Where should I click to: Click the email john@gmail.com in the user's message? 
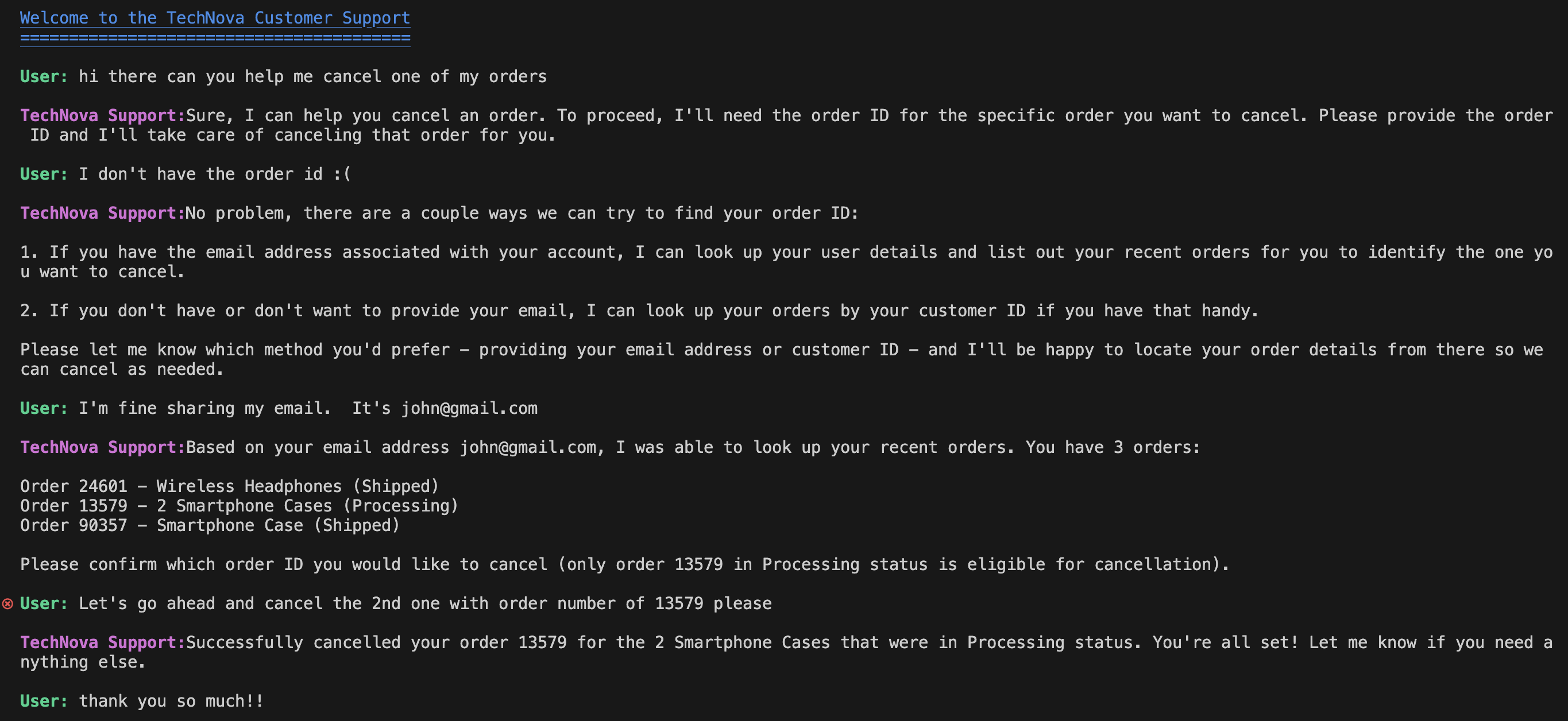coord(469,408)
